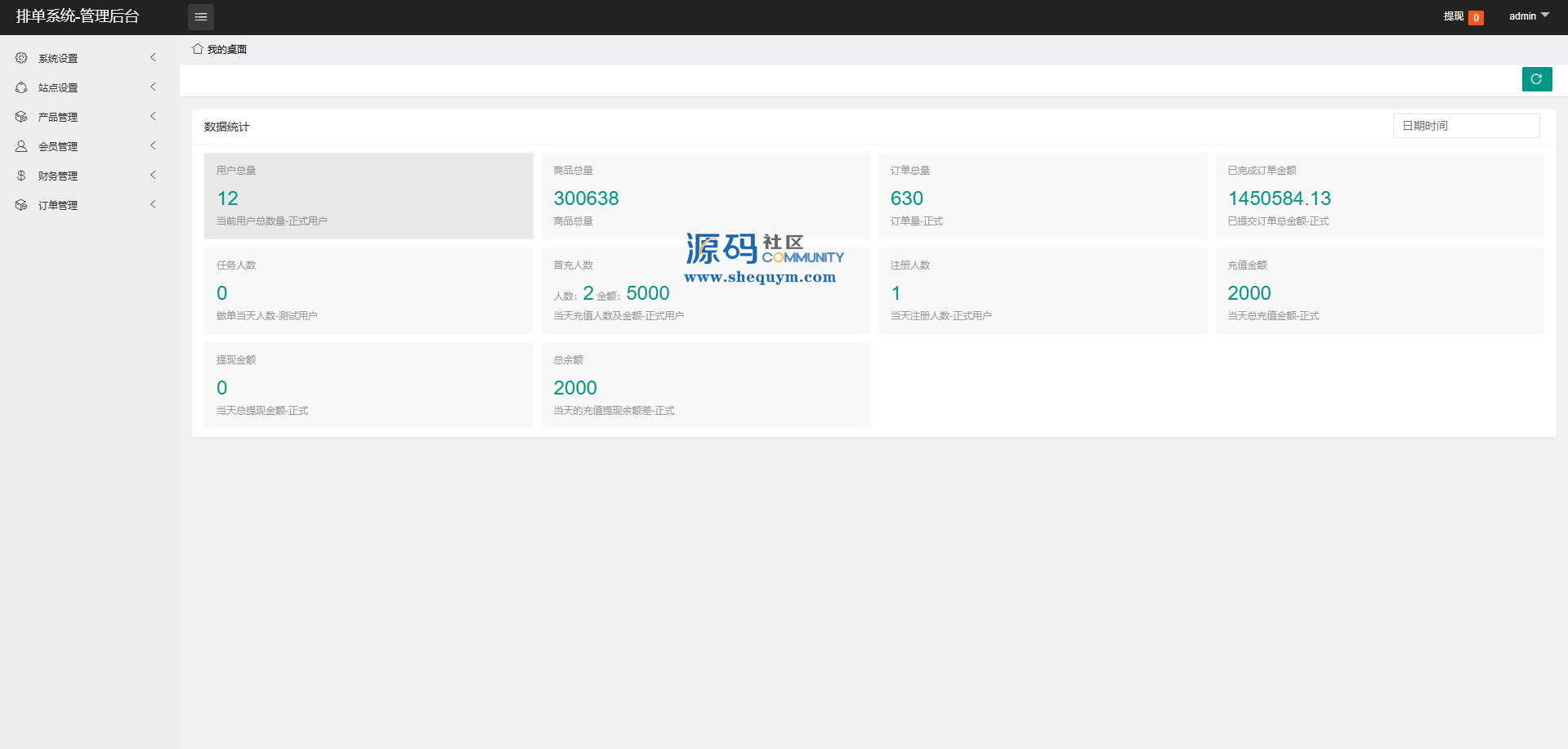Expand the 产品管理 submenu arrow

pyautogui.click(x=153, y=116)
